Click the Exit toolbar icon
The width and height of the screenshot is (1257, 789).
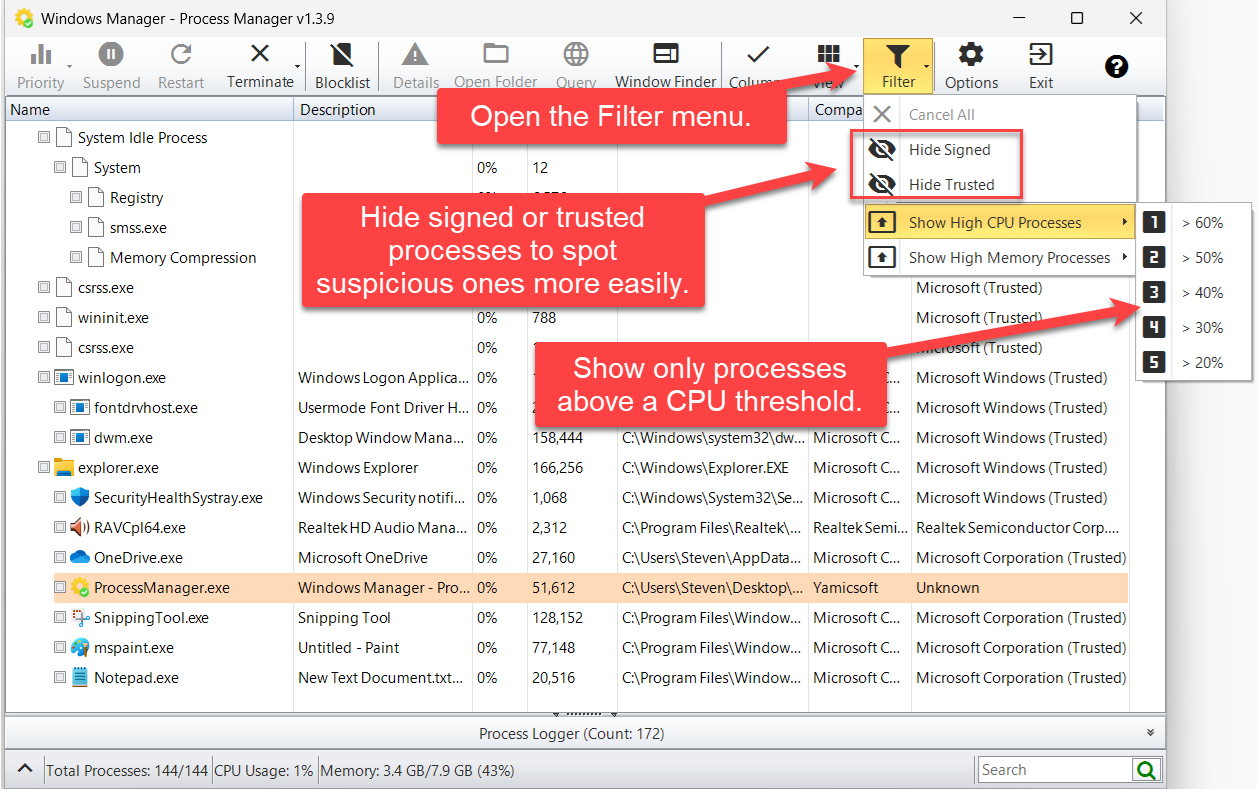[x=1041, y=55]
